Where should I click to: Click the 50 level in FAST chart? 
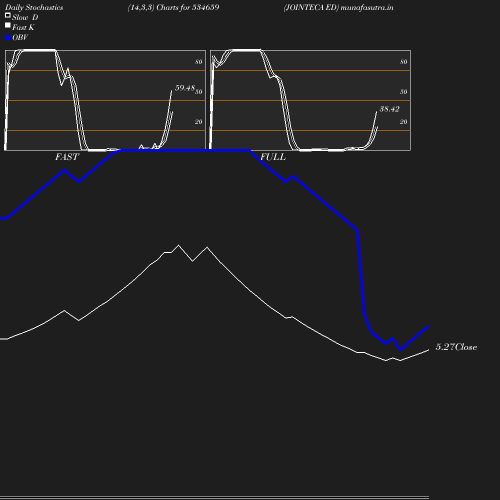[x=199, y=92]
